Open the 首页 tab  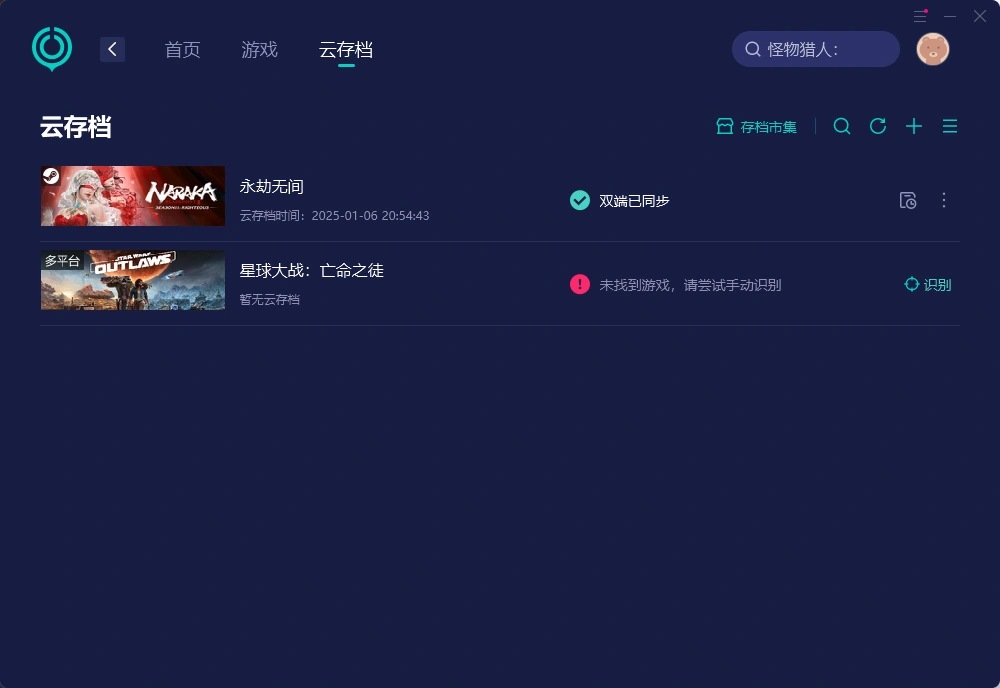click(x=182, y=50)
